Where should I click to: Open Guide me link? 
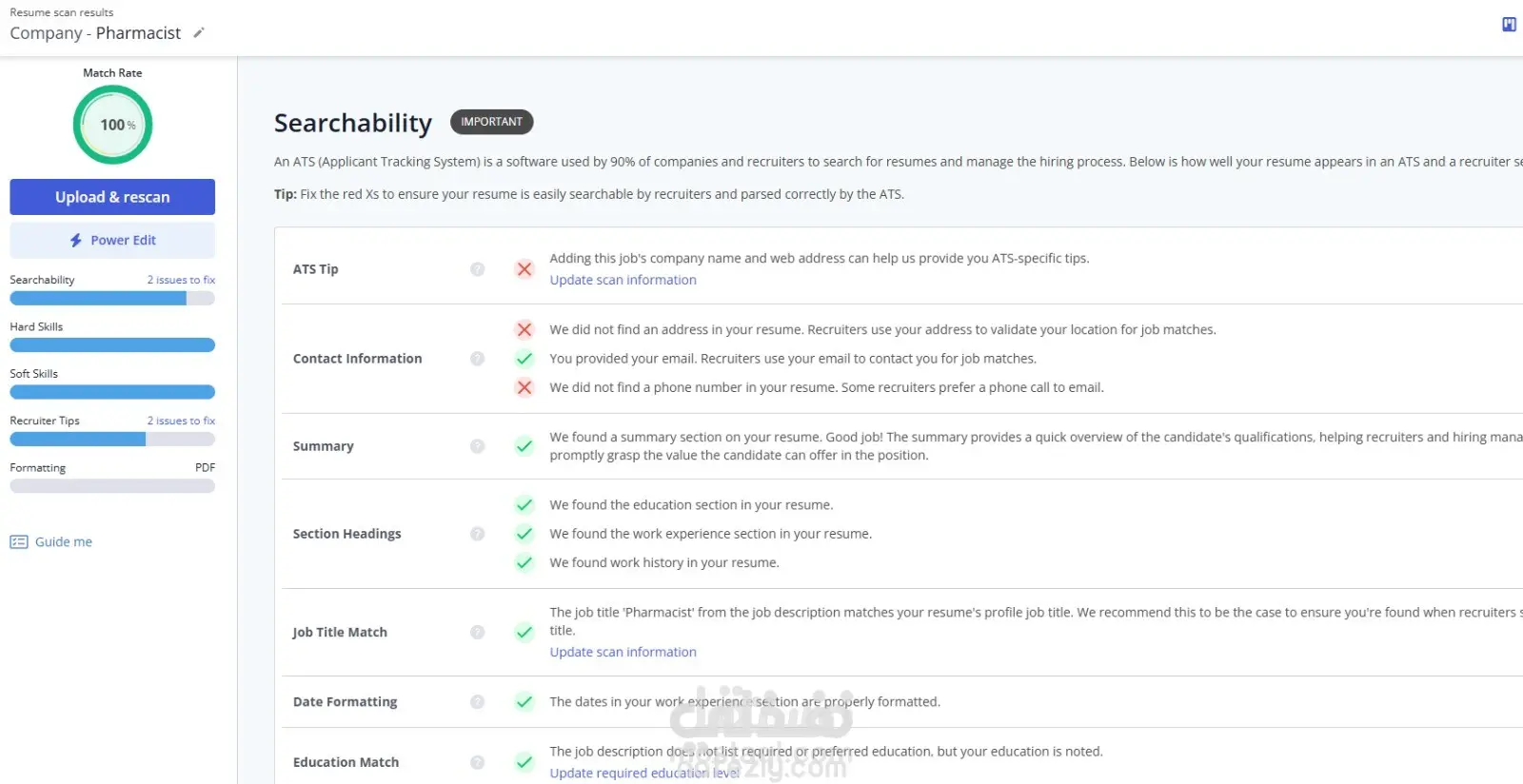pos(64,542)
